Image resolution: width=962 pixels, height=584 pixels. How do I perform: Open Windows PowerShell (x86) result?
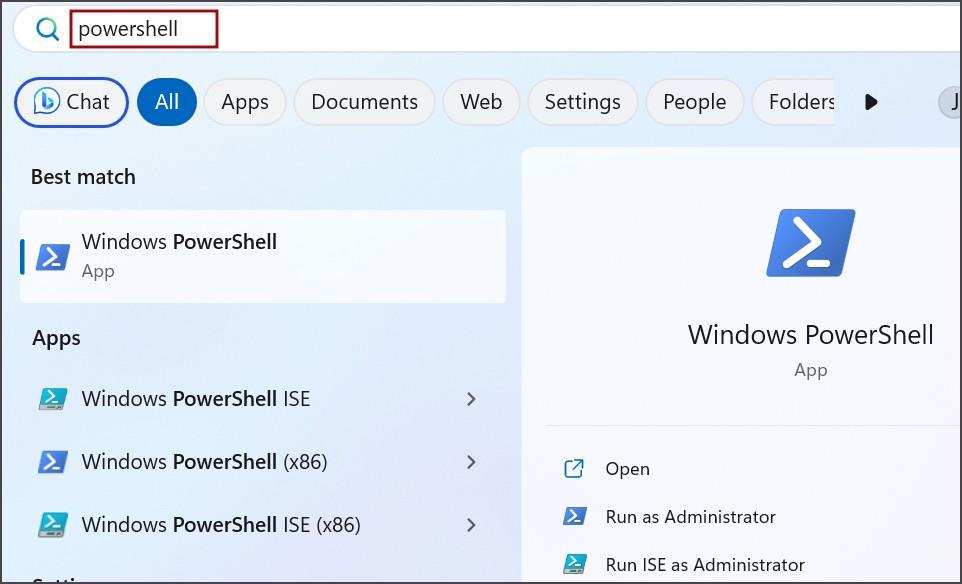(x=263, y=461)
